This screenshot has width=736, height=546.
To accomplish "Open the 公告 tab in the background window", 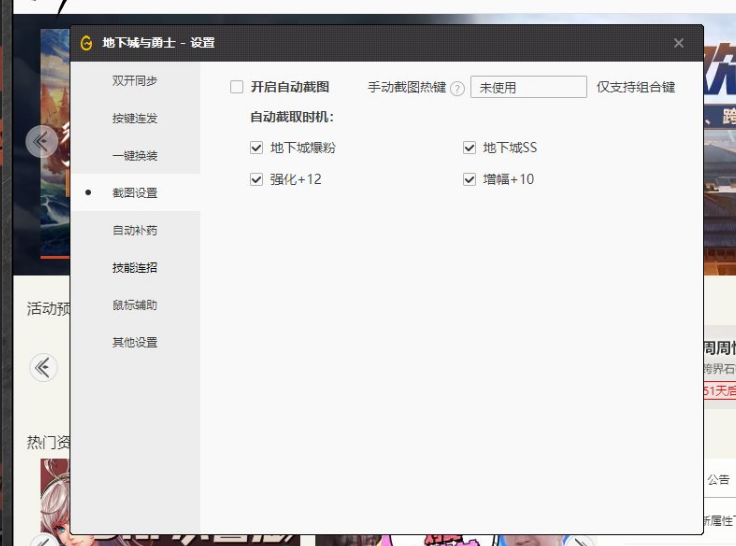I will point(718,479).
